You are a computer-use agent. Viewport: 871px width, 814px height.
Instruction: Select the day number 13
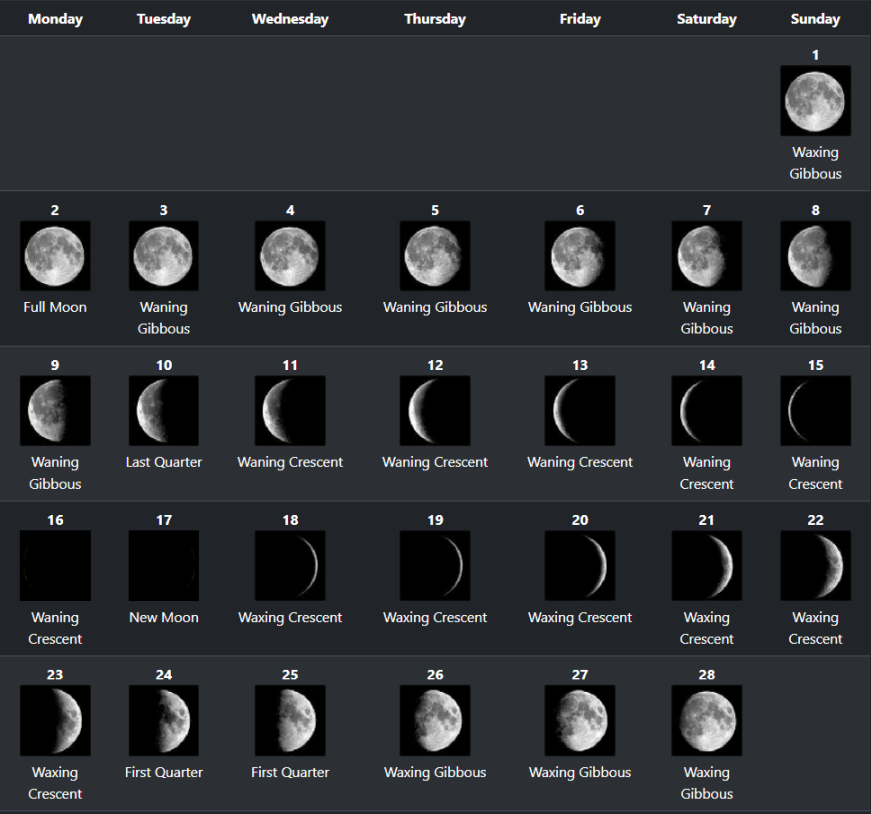tap(580, 365)
